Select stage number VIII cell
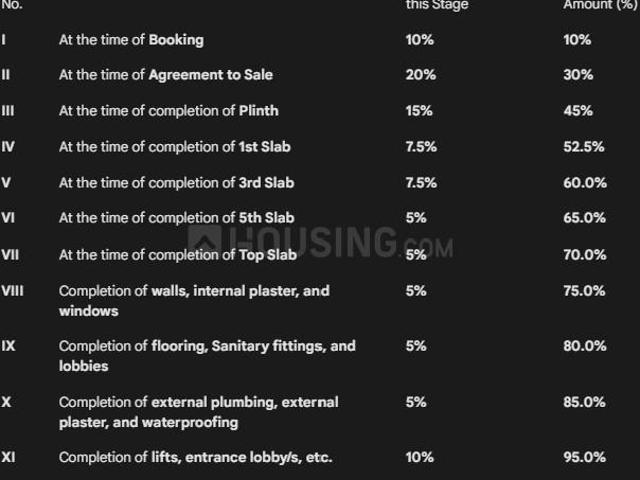 [x=12, y=291]
